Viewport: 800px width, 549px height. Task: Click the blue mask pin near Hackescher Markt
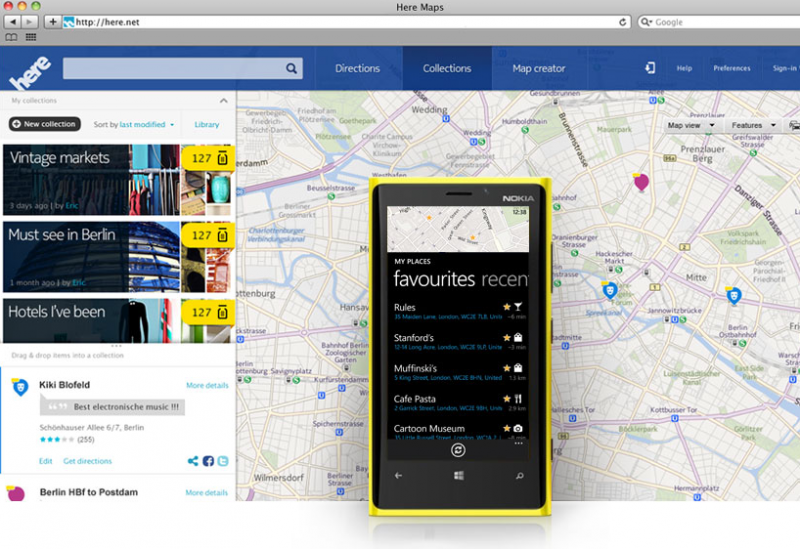(609, 290)
